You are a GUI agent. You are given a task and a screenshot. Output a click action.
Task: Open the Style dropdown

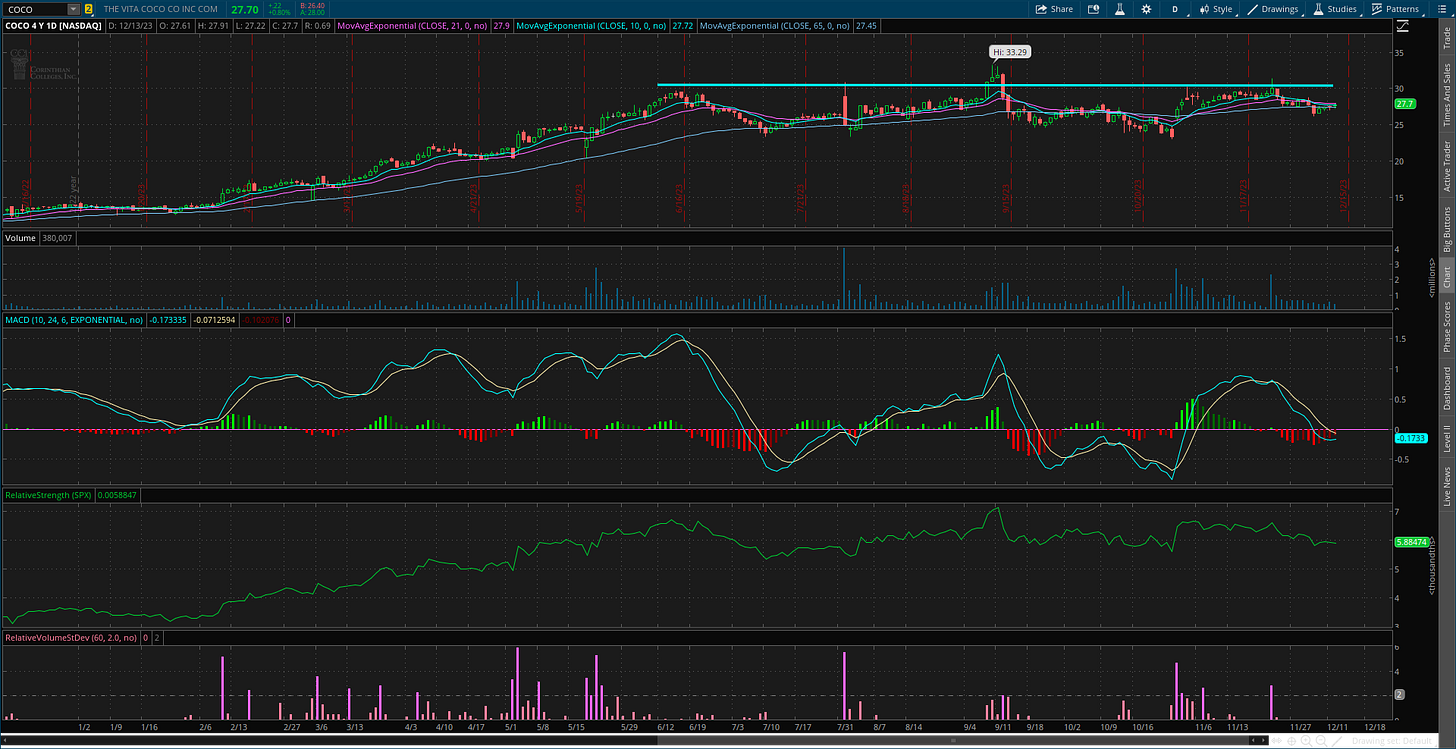click(x=1218, y=9)
